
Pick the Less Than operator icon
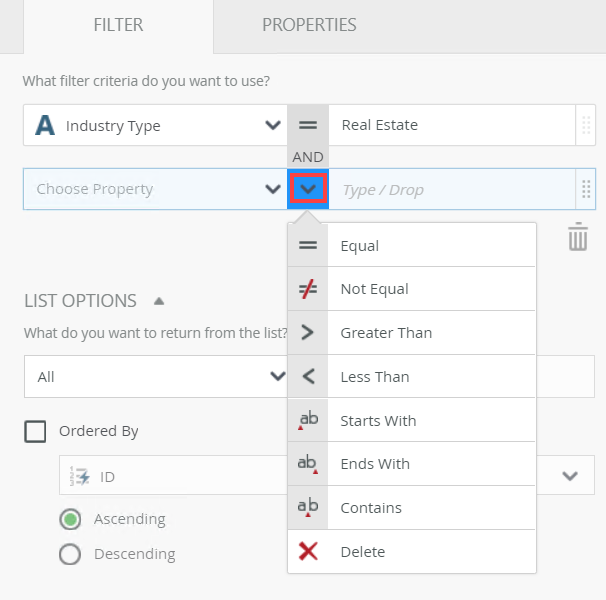(x=308, y=376)
